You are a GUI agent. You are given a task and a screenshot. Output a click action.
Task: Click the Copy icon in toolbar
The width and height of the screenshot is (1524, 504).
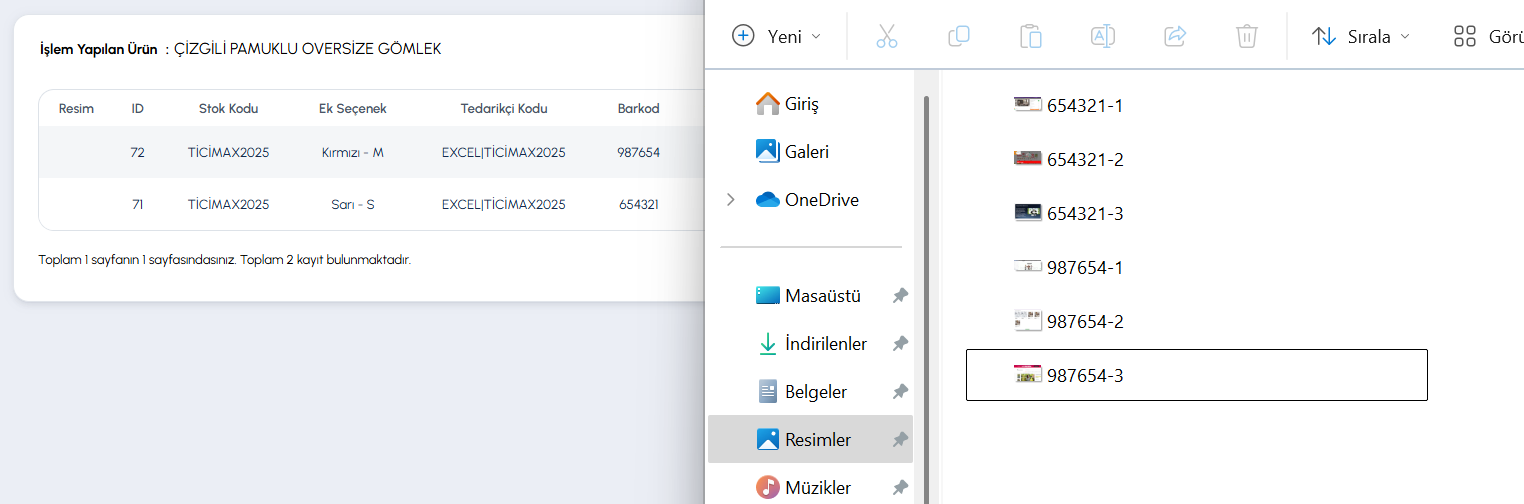959,37
